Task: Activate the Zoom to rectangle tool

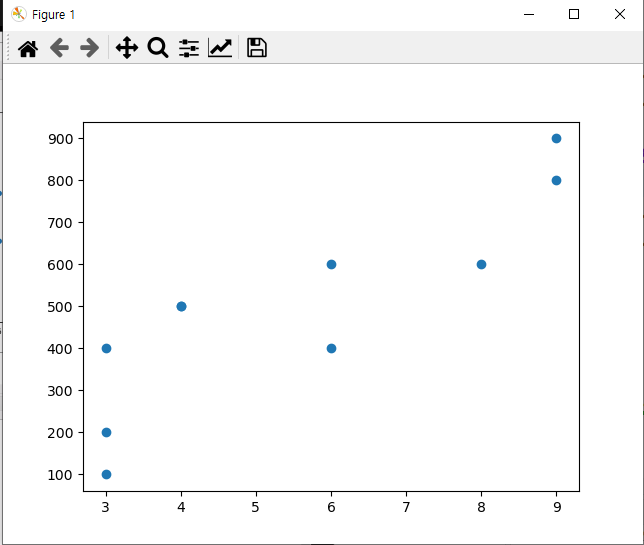Action: [158, 48]
